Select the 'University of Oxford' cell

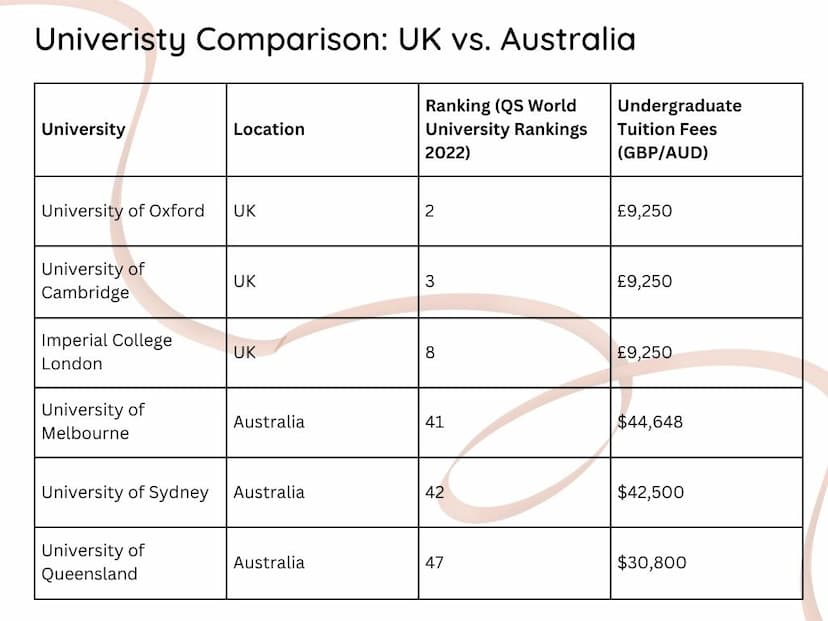tap(130, 211)
